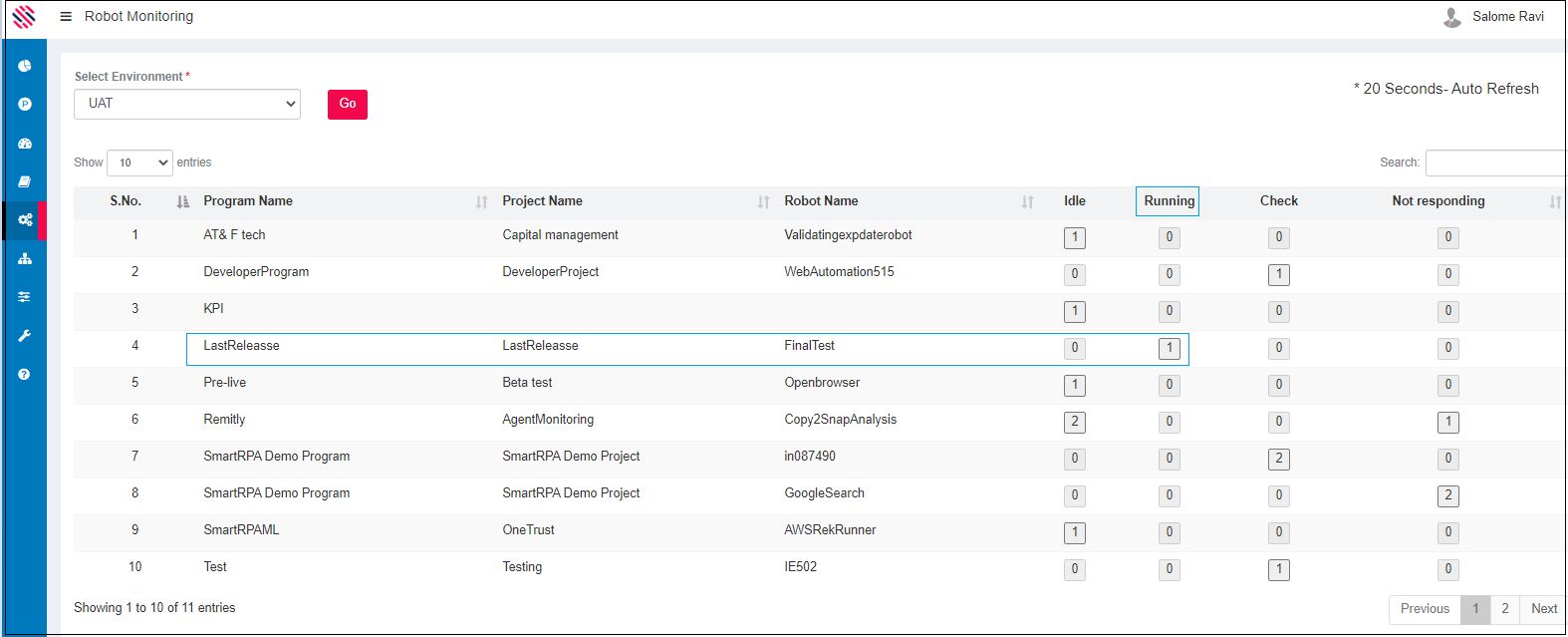Select the gears sidebar icon
Viewport: 1568px width, 637px height.
pyautogui.click(x=25, y=220)
